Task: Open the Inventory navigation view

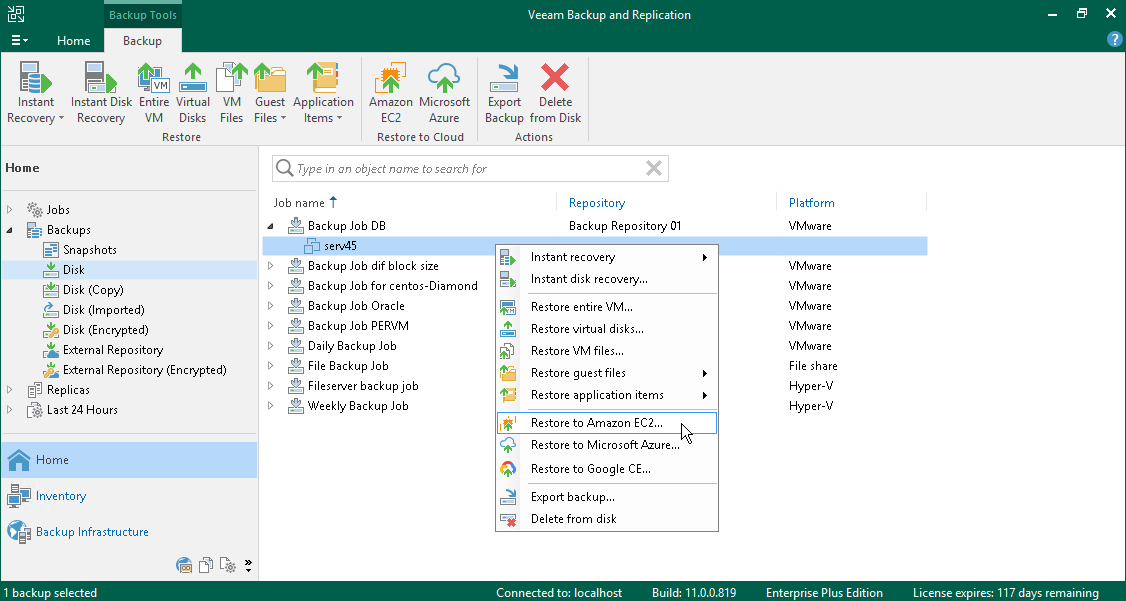Action: tap(129, 496)
